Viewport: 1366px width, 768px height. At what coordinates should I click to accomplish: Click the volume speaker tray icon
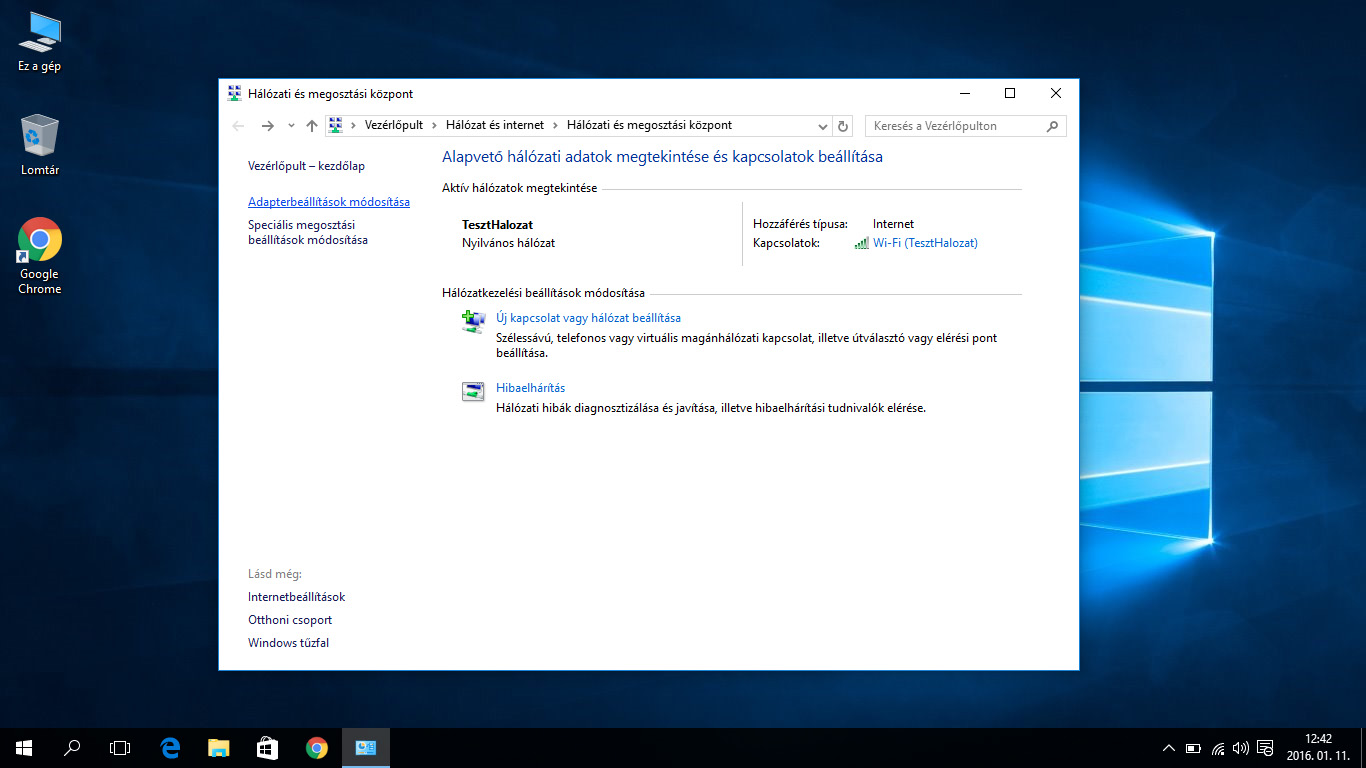pyautogui.click(x=1241, y=748)
